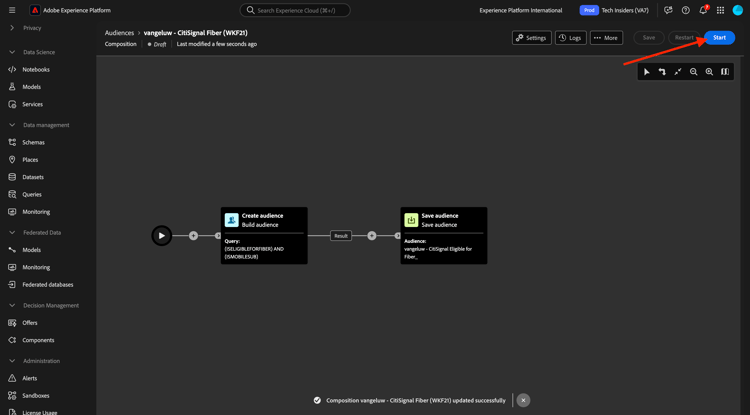Click Experience Platform International organization name

(521, 11)
